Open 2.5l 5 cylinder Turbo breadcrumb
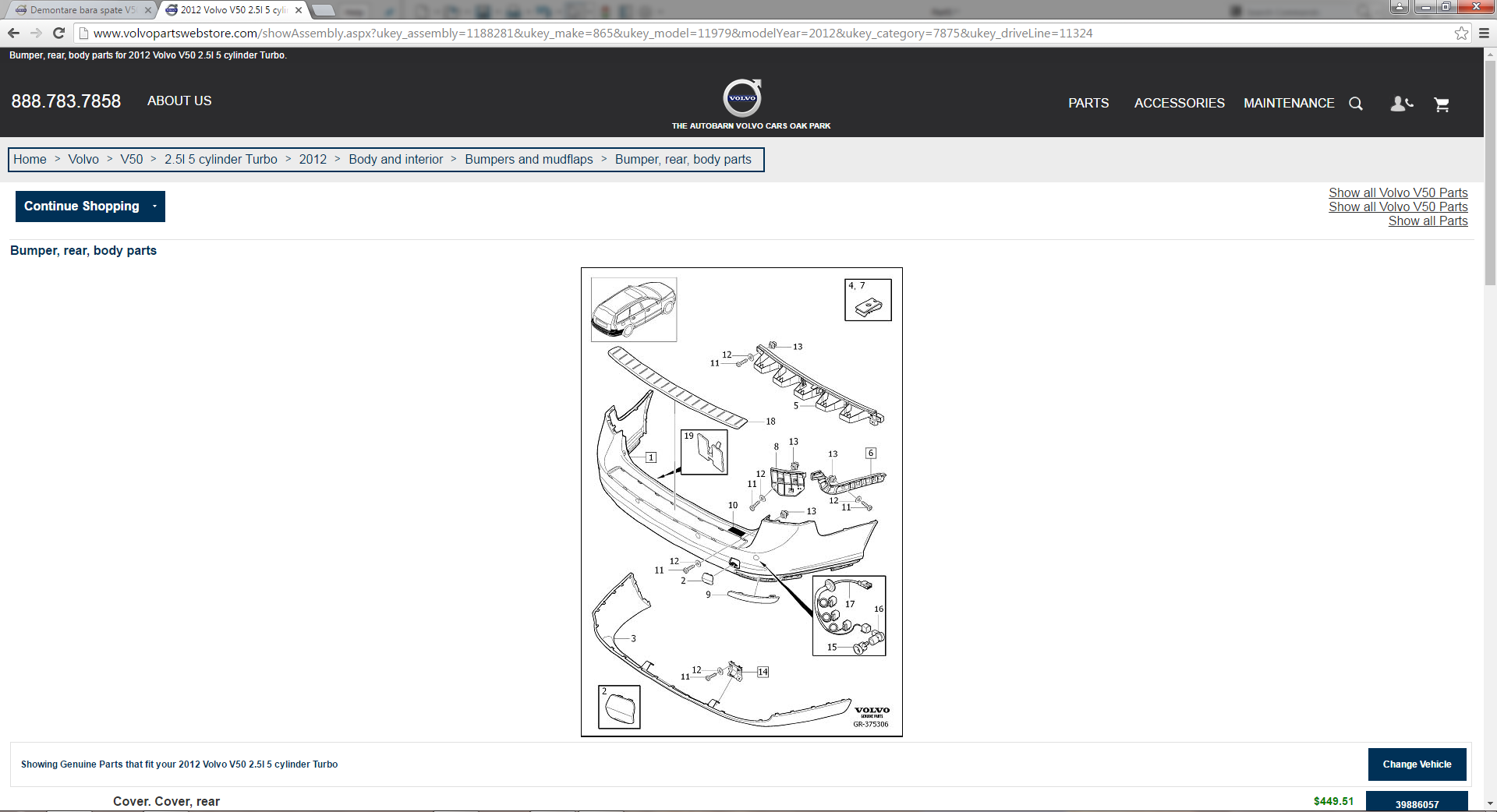 click(221, 159)
